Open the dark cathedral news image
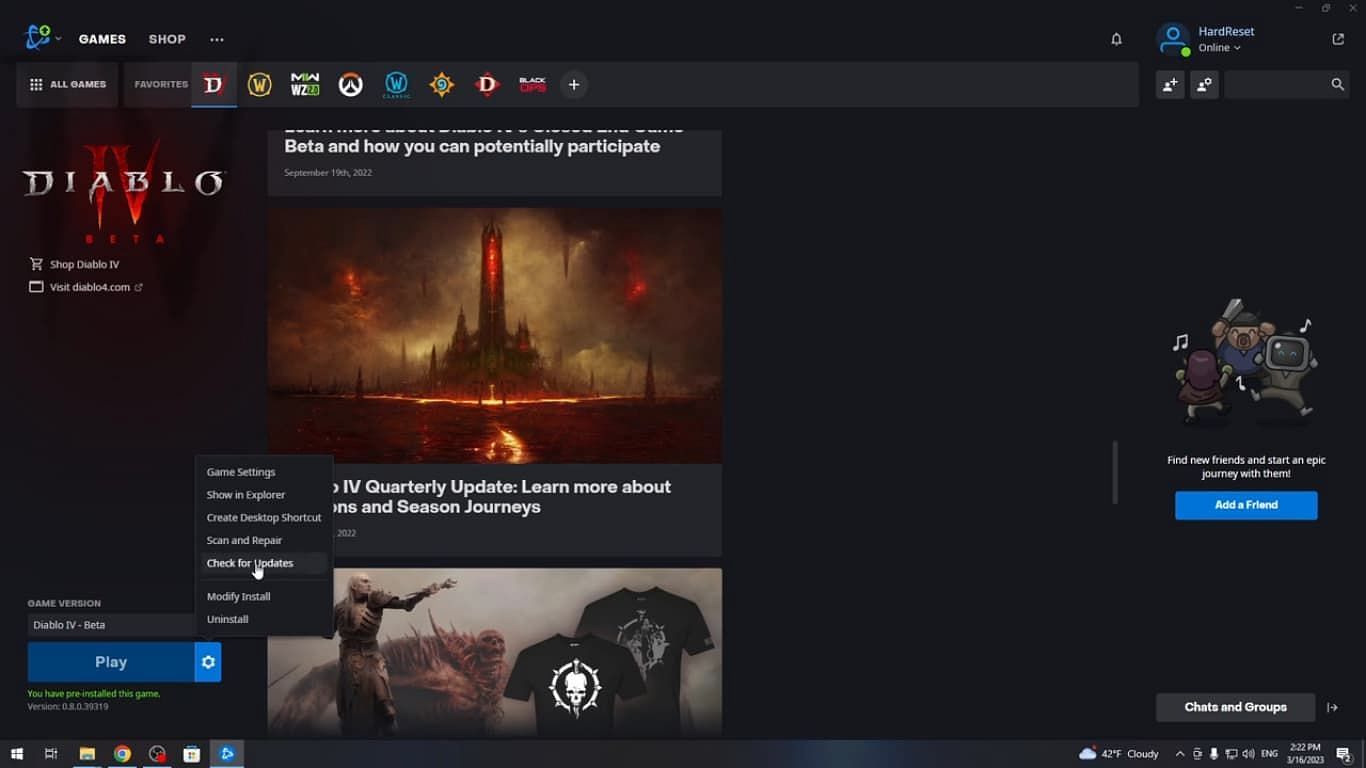This screenshot has width=1366, height=768. coord(494,335)
